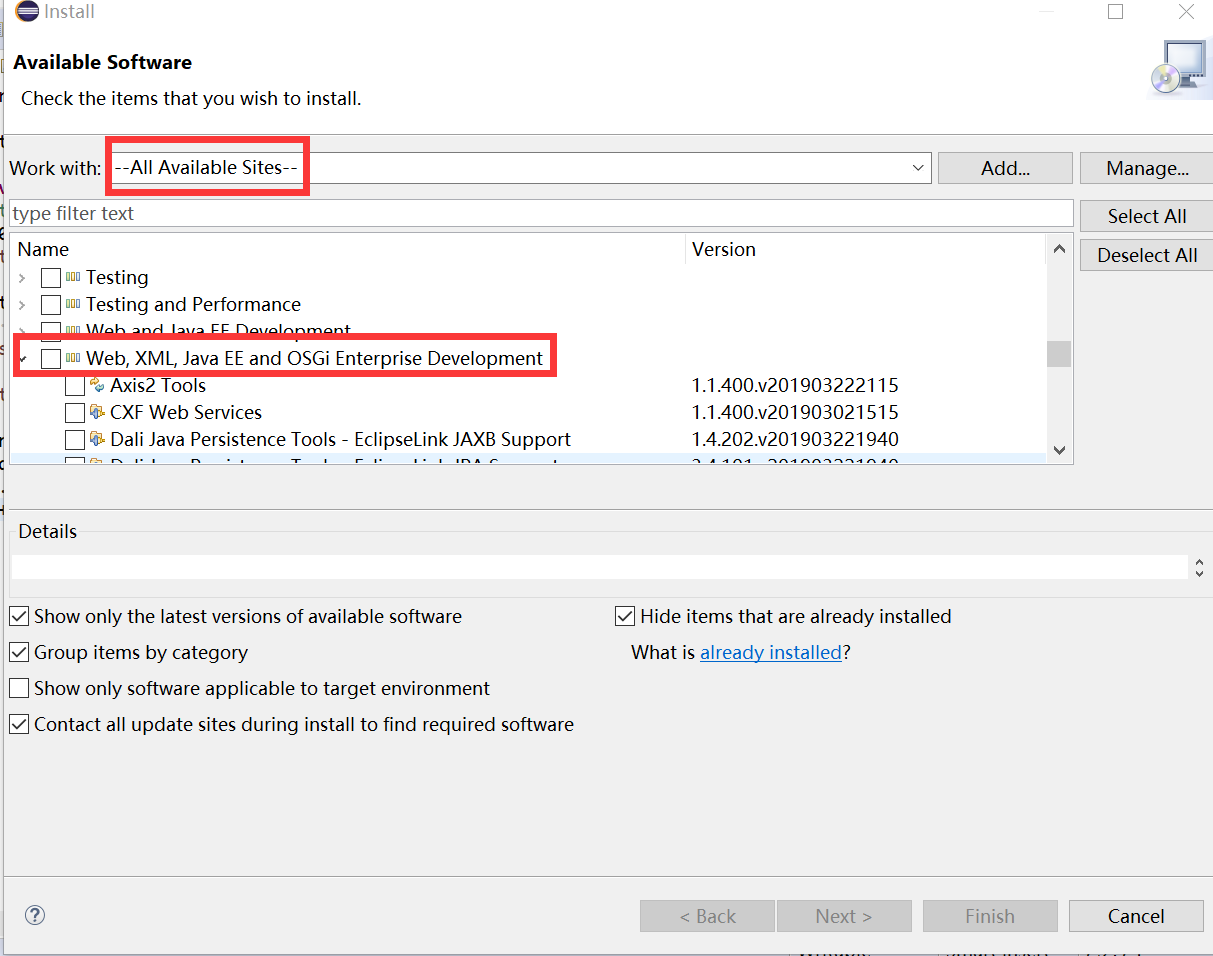Image resolution: width=1213 pixels, height=956 pixels.
Task: Click the Eclipse icon in title bar
Action: 27,12
